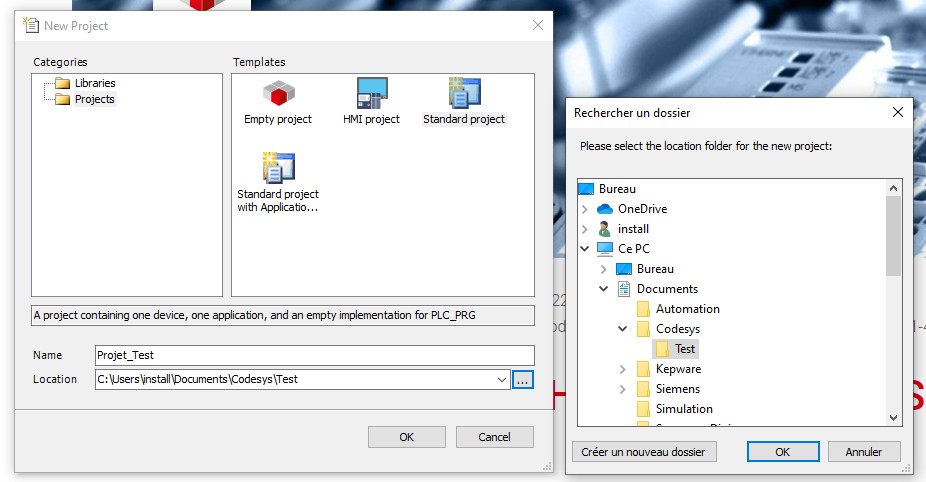This screenshot has height=482, width=926.
Task: Expand the OneDrive tree node
Action: tap(585, 209)
